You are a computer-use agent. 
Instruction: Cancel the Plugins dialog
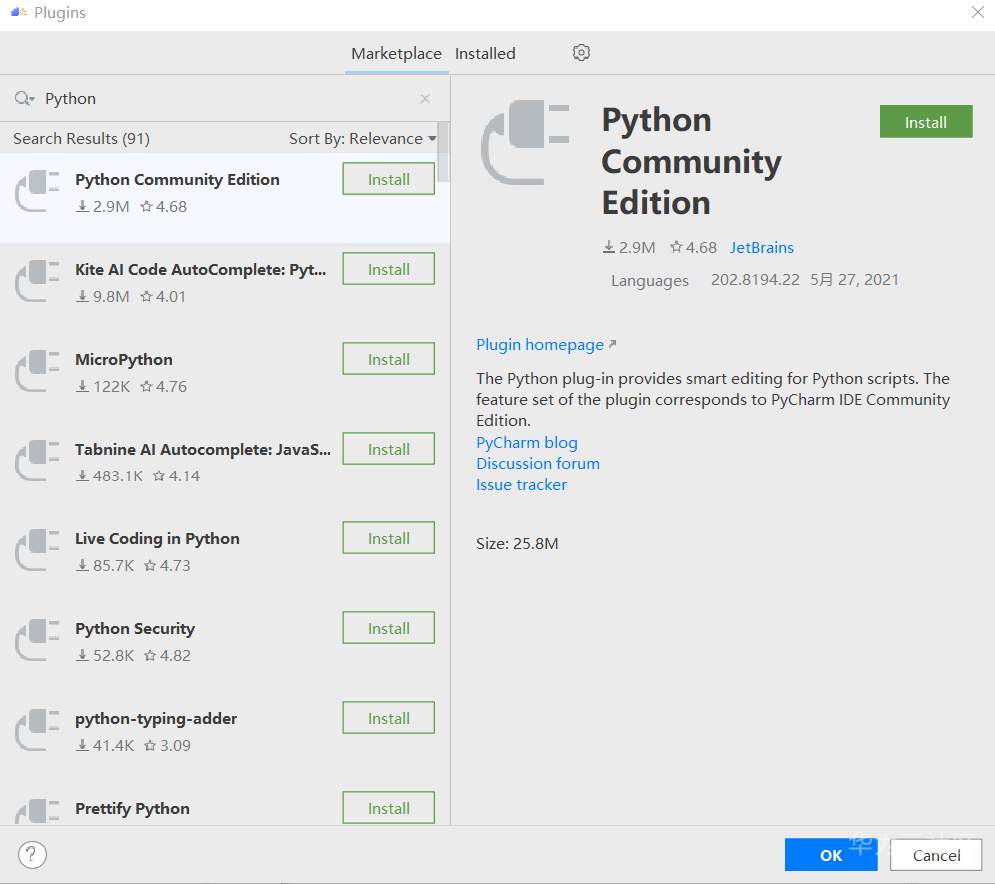point(936,855)
